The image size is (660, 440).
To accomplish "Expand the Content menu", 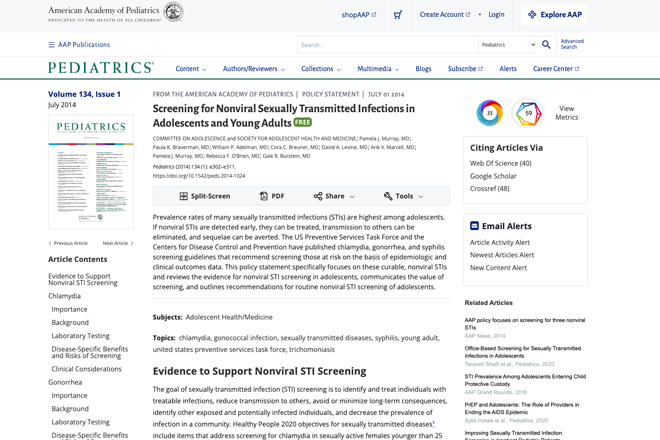I will coord(191,69).
